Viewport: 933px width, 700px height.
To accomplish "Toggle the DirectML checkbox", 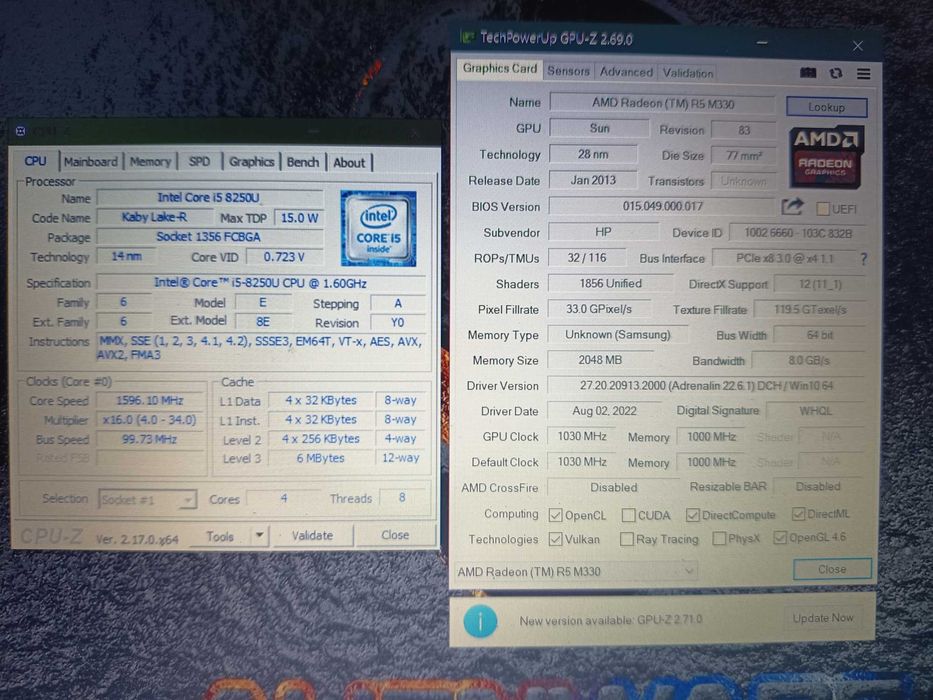I will (798, 514).
